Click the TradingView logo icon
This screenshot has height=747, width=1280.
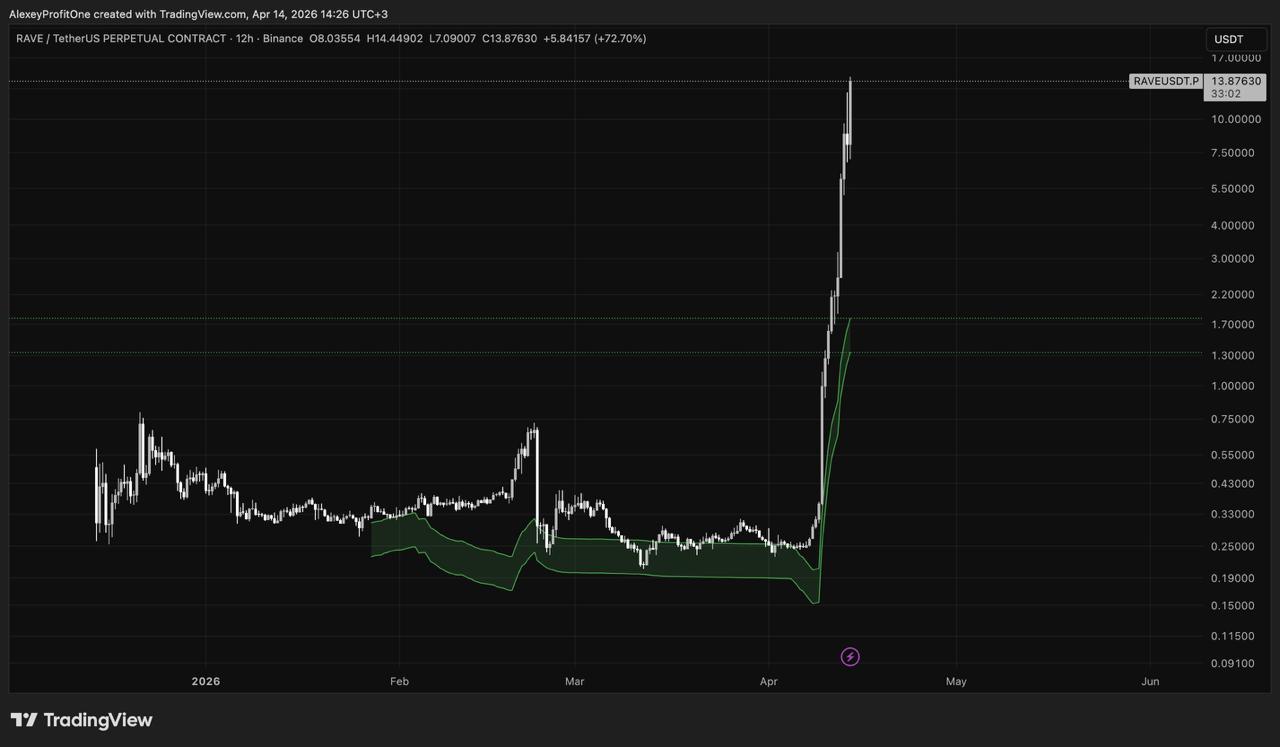point(24,720)
